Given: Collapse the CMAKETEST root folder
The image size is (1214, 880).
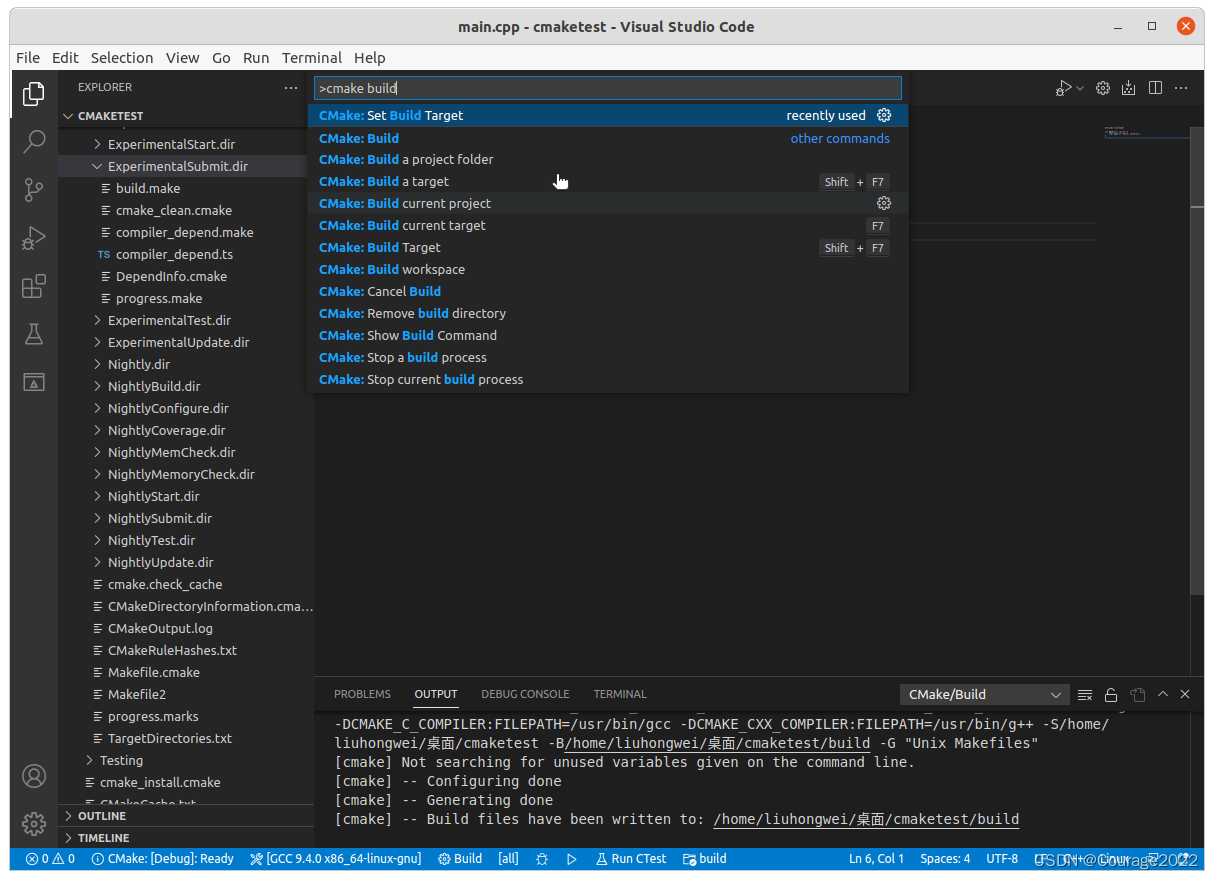Looking at the screenshot, I should tap(69, 116).
